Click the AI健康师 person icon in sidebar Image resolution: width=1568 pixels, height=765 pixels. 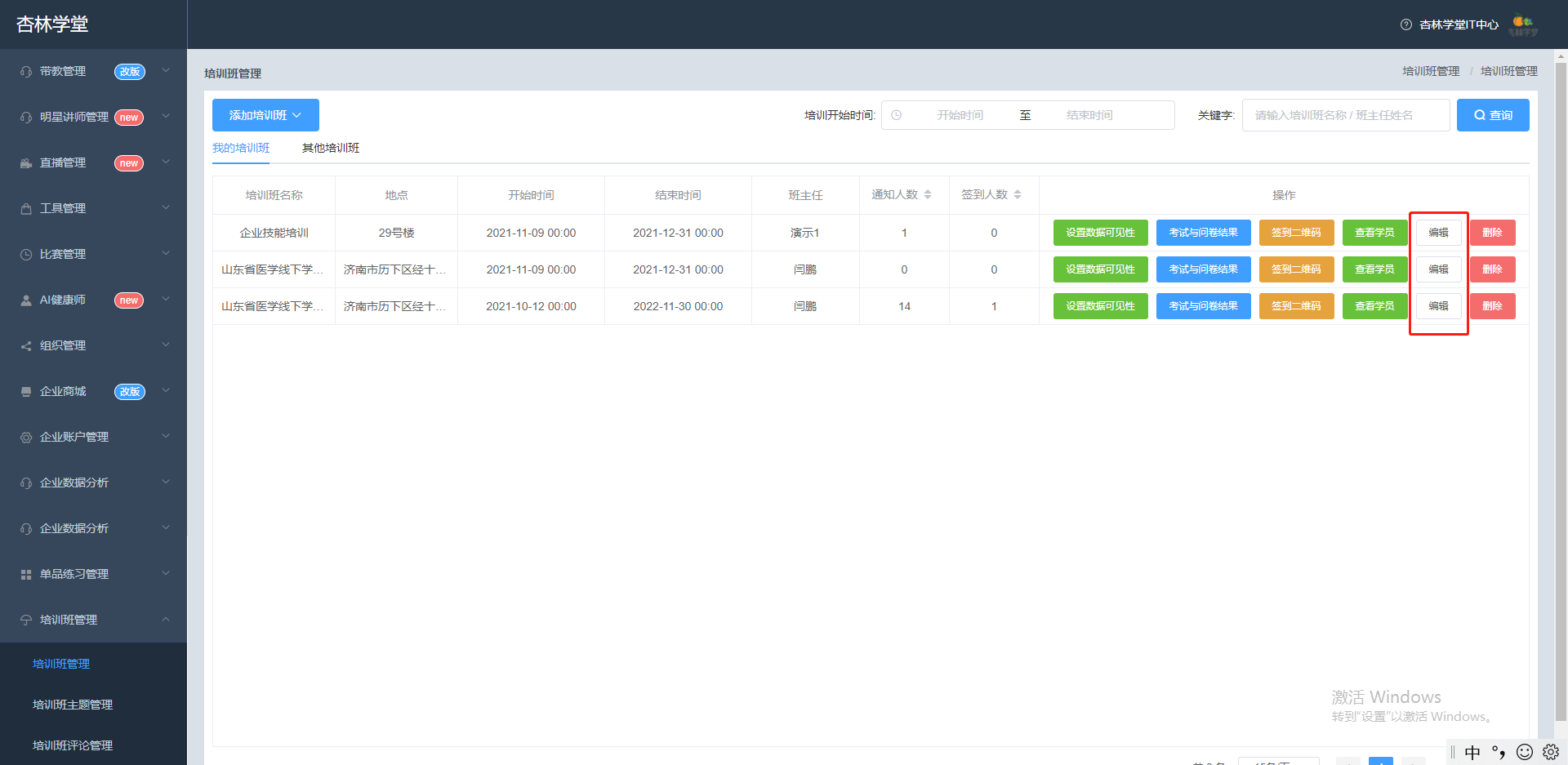(x=26, y=300)
